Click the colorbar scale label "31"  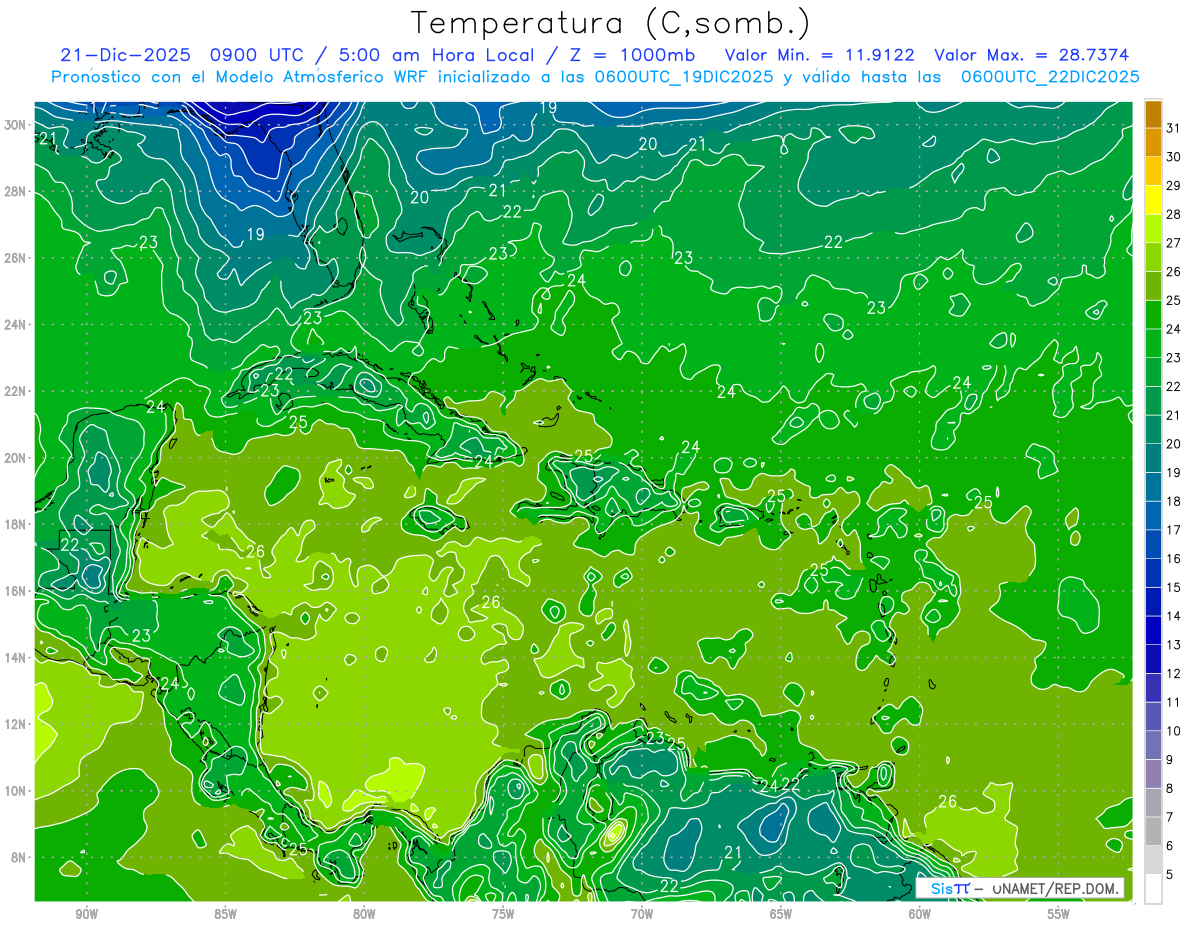(x=1174, y=127)
